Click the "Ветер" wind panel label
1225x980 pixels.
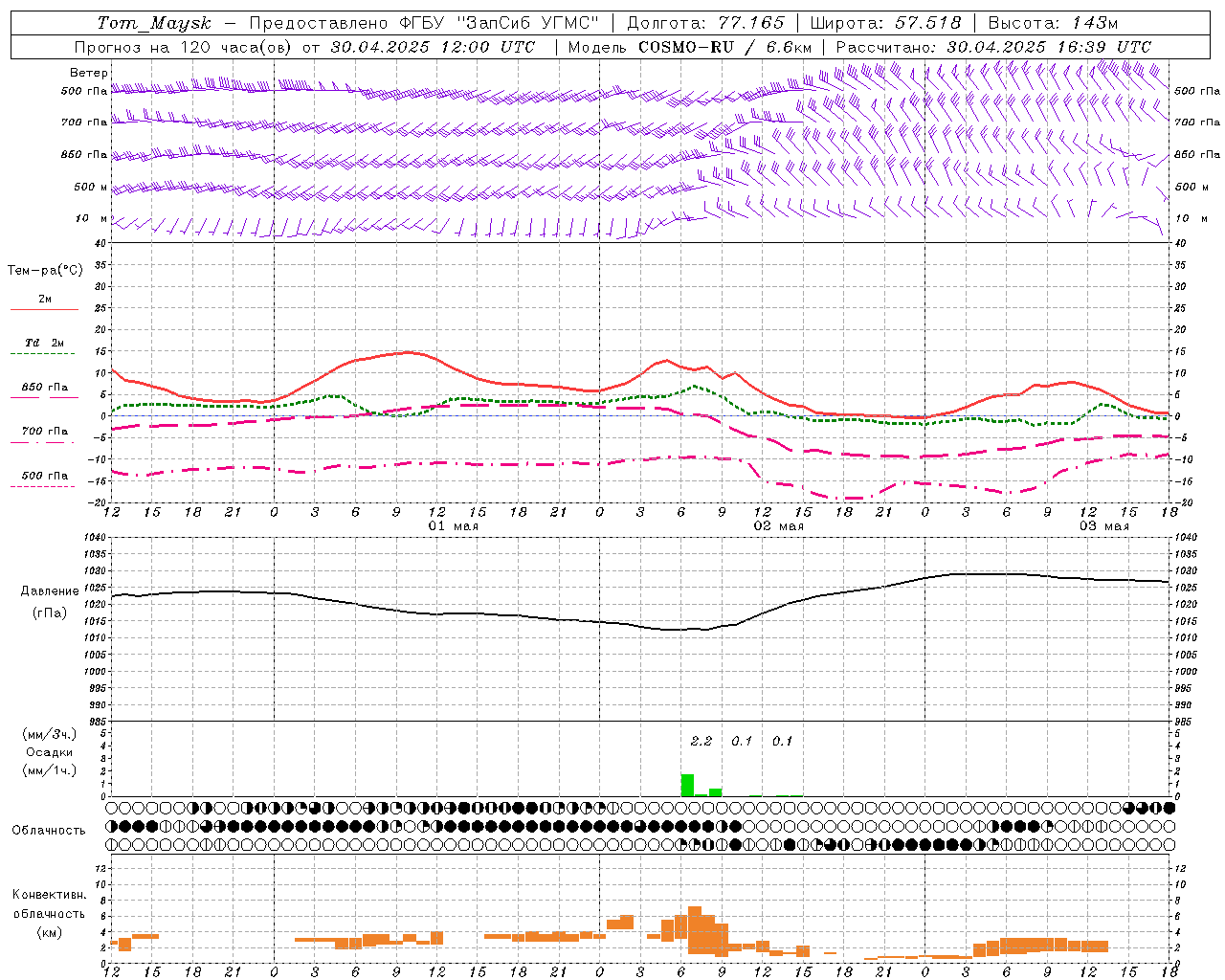click(89, 73)
